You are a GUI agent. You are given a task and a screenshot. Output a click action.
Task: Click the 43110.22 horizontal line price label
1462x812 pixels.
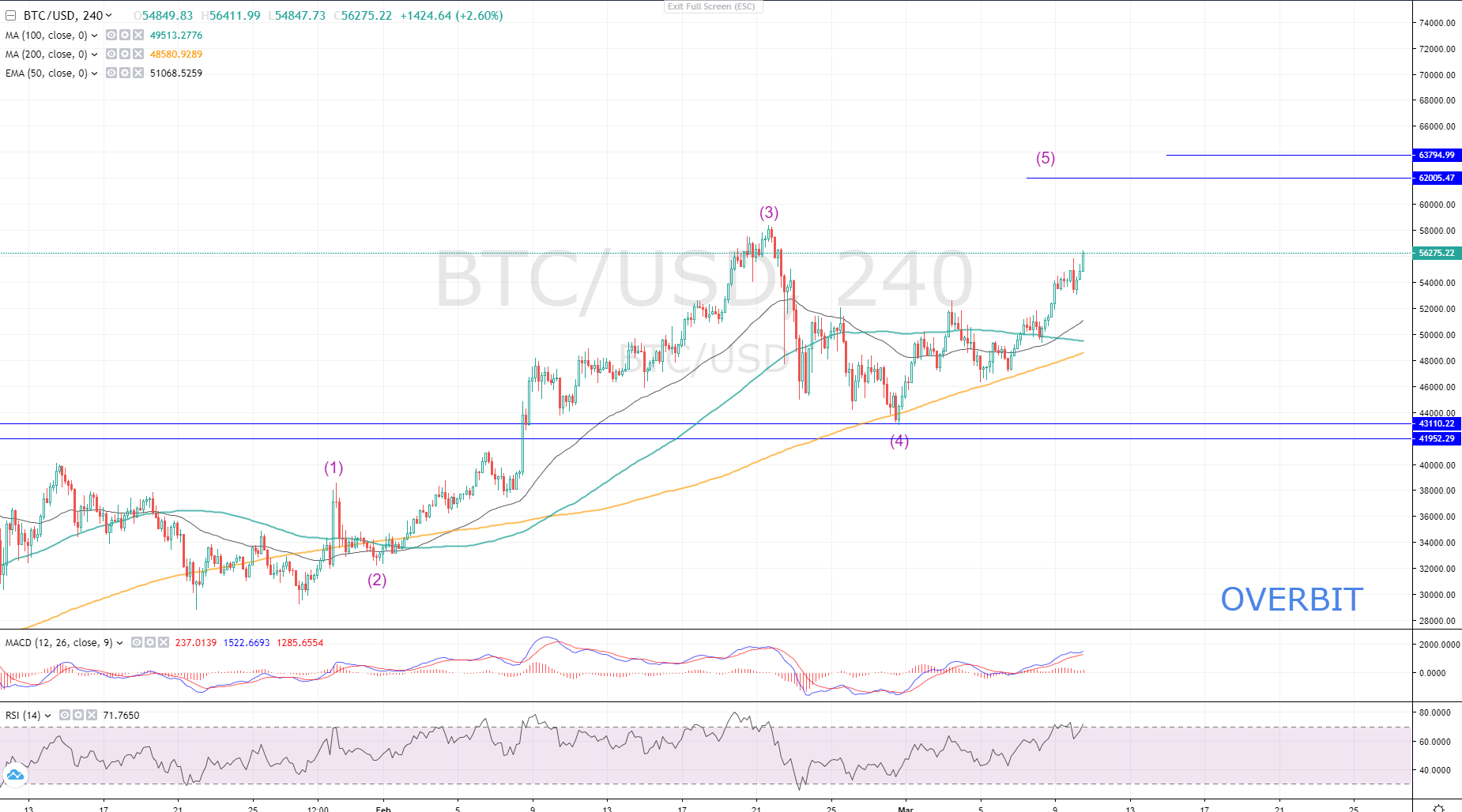click(1437, 424)
